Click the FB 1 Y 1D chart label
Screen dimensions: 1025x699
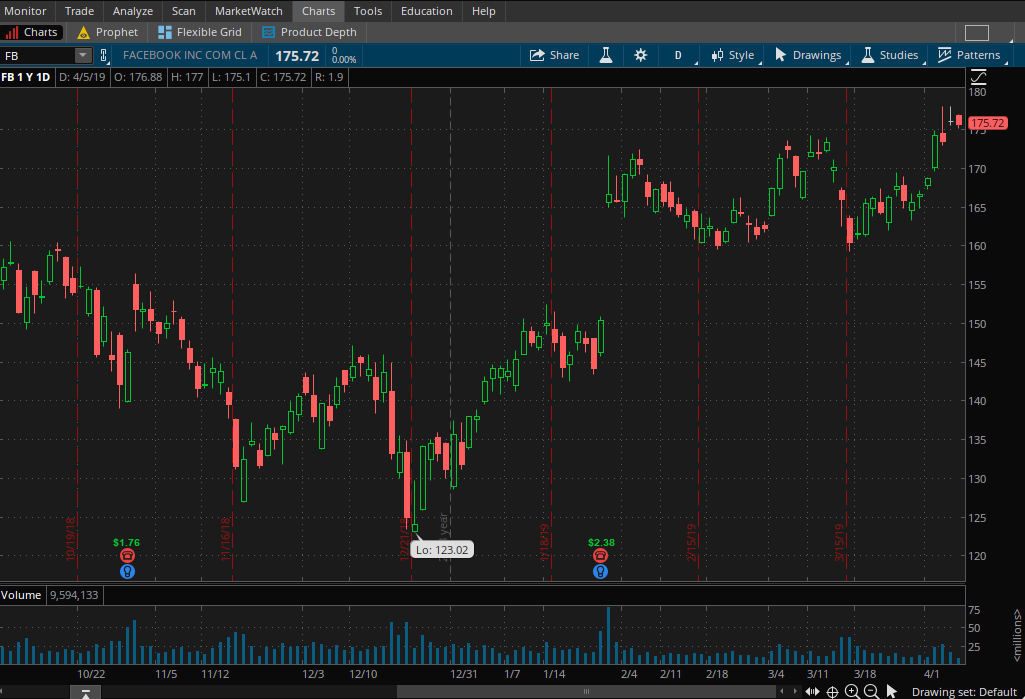point(25,77)
